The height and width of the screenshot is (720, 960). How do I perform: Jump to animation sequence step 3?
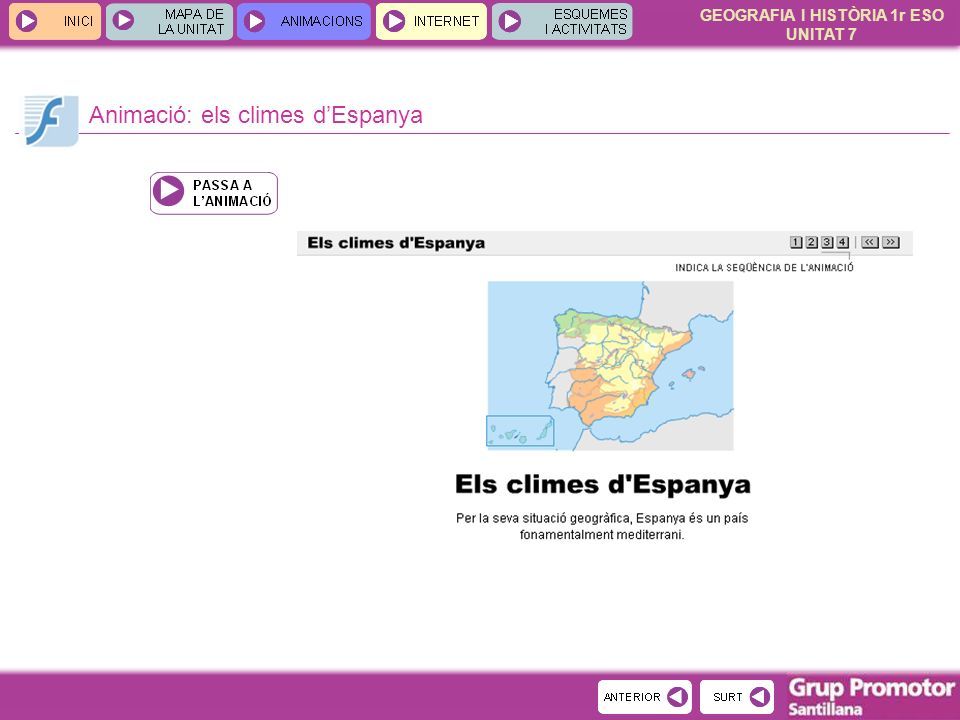click(827, 242)
